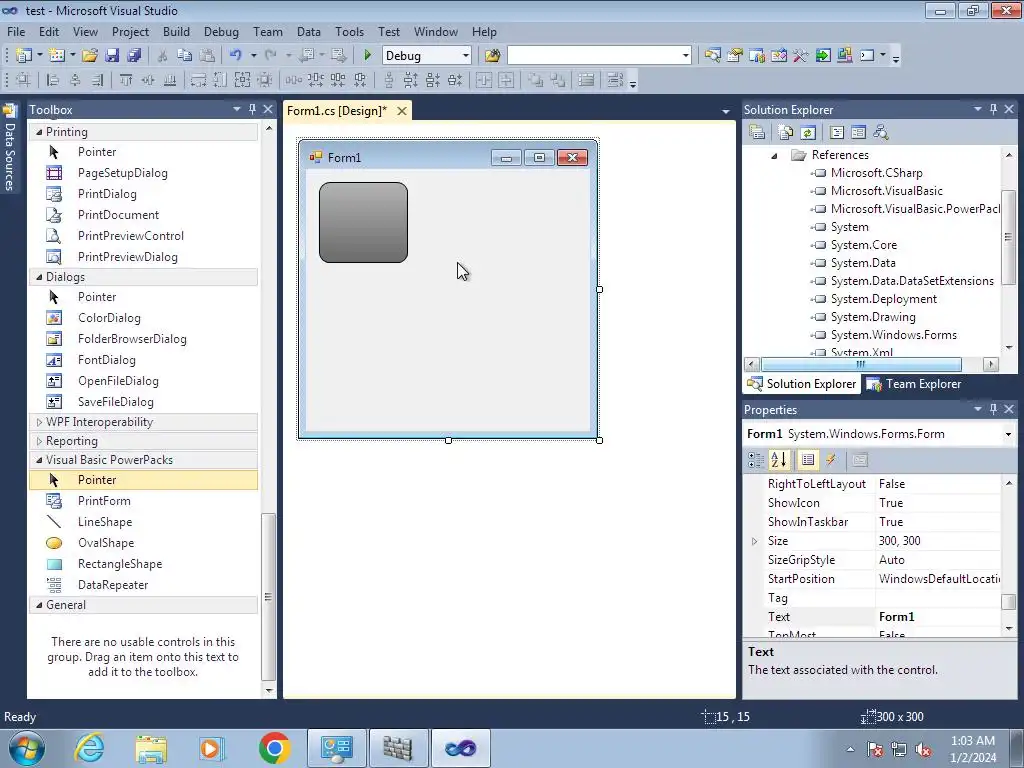The width and height of the screenshot is (1024, 768).
Task: Click the Undo arrow icon
Action: pos(235,56)
